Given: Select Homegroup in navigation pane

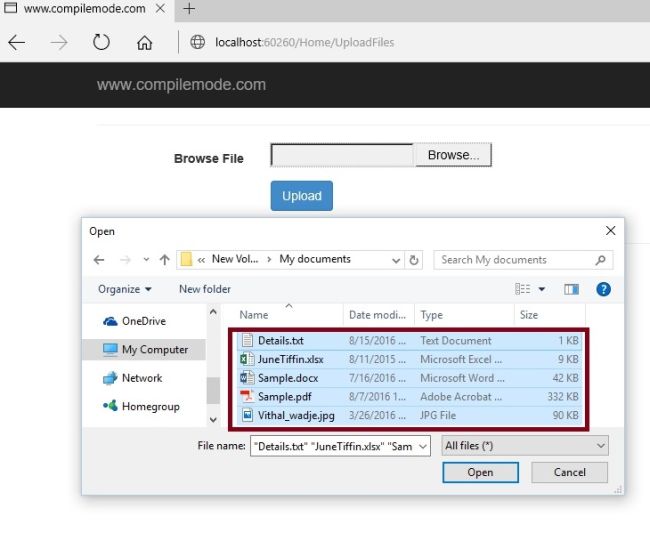Looking at the screenshot, I should [144, 406].
